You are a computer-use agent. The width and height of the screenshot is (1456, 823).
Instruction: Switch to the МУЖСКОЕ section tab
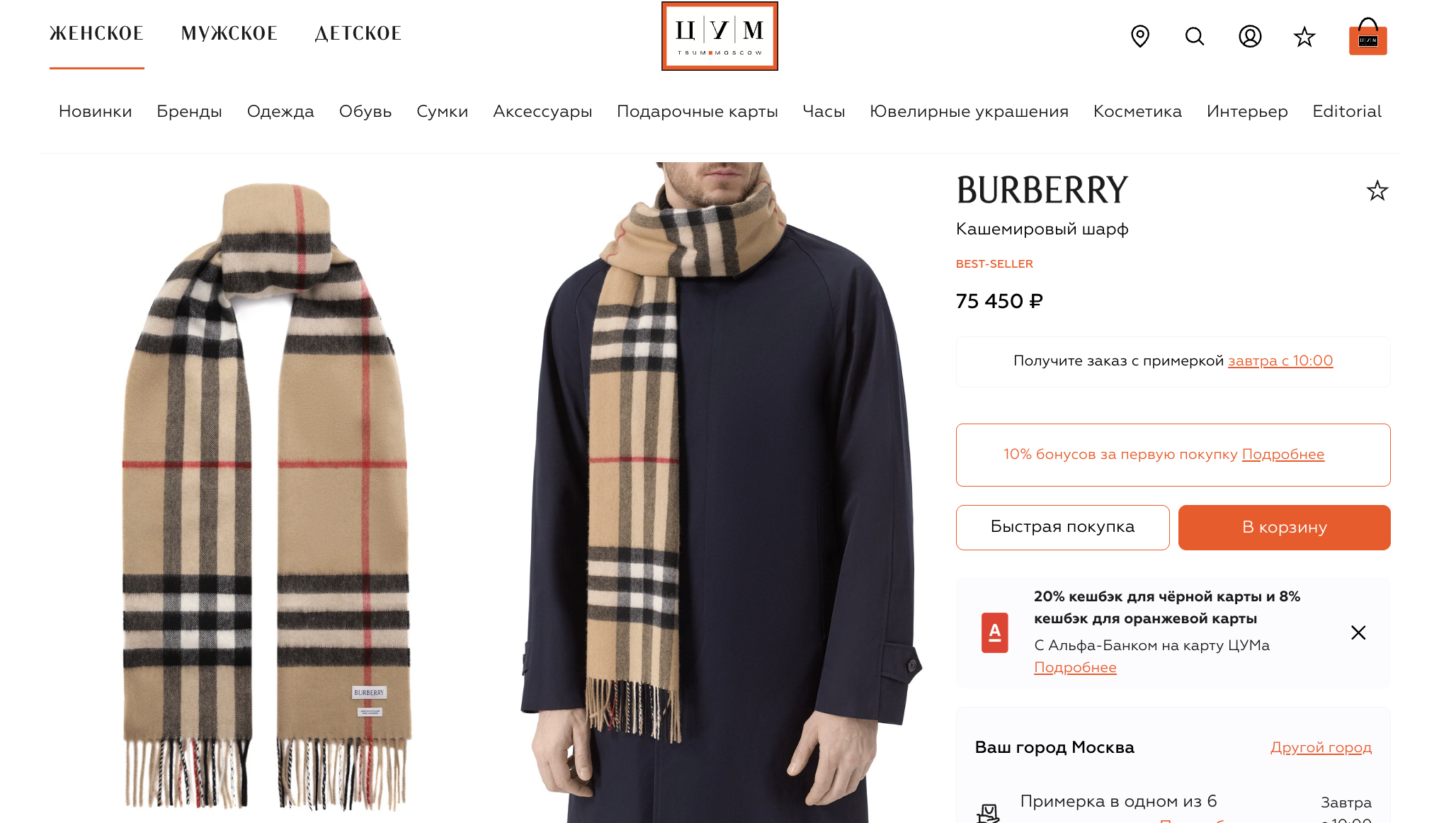coord(229,33)
